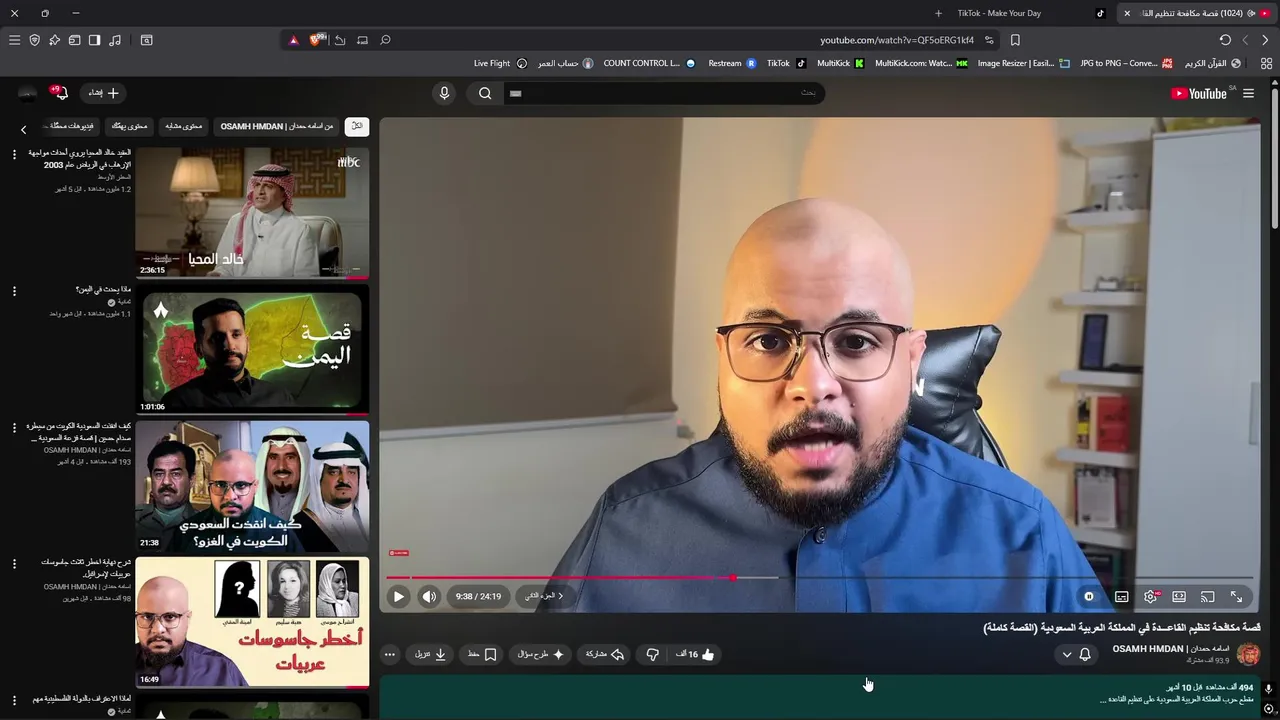Switch to TikTok - Make Your Day tab
The height and width of the screenshot is (720, 1280).
pos(1030,13)
